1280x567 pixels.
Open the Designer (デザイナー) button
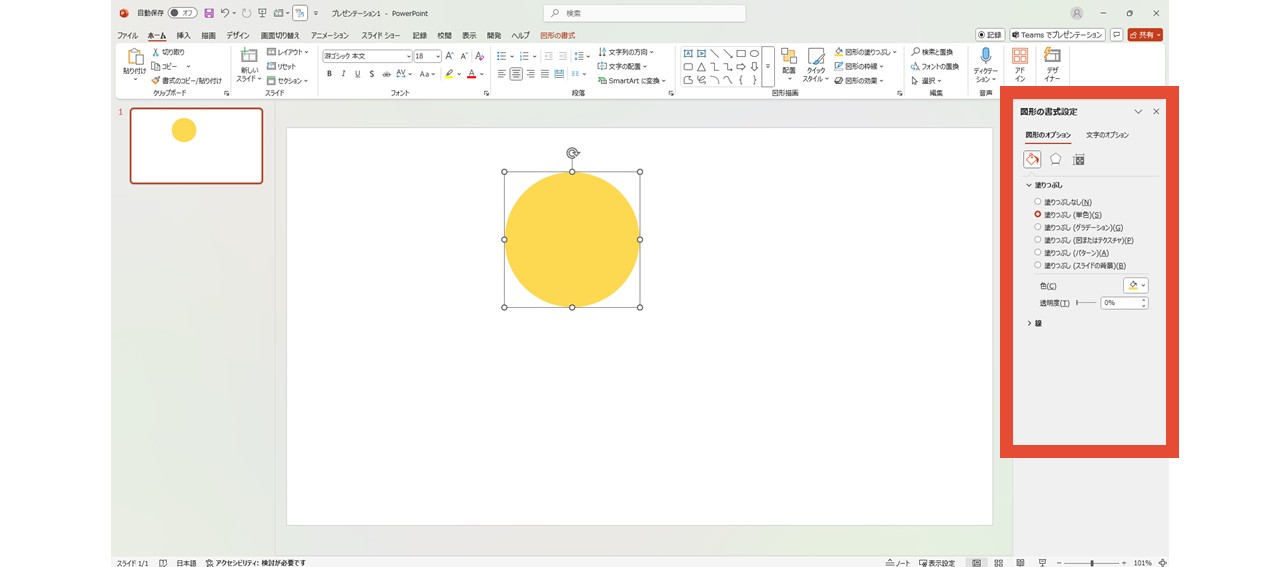(1052, 65)
